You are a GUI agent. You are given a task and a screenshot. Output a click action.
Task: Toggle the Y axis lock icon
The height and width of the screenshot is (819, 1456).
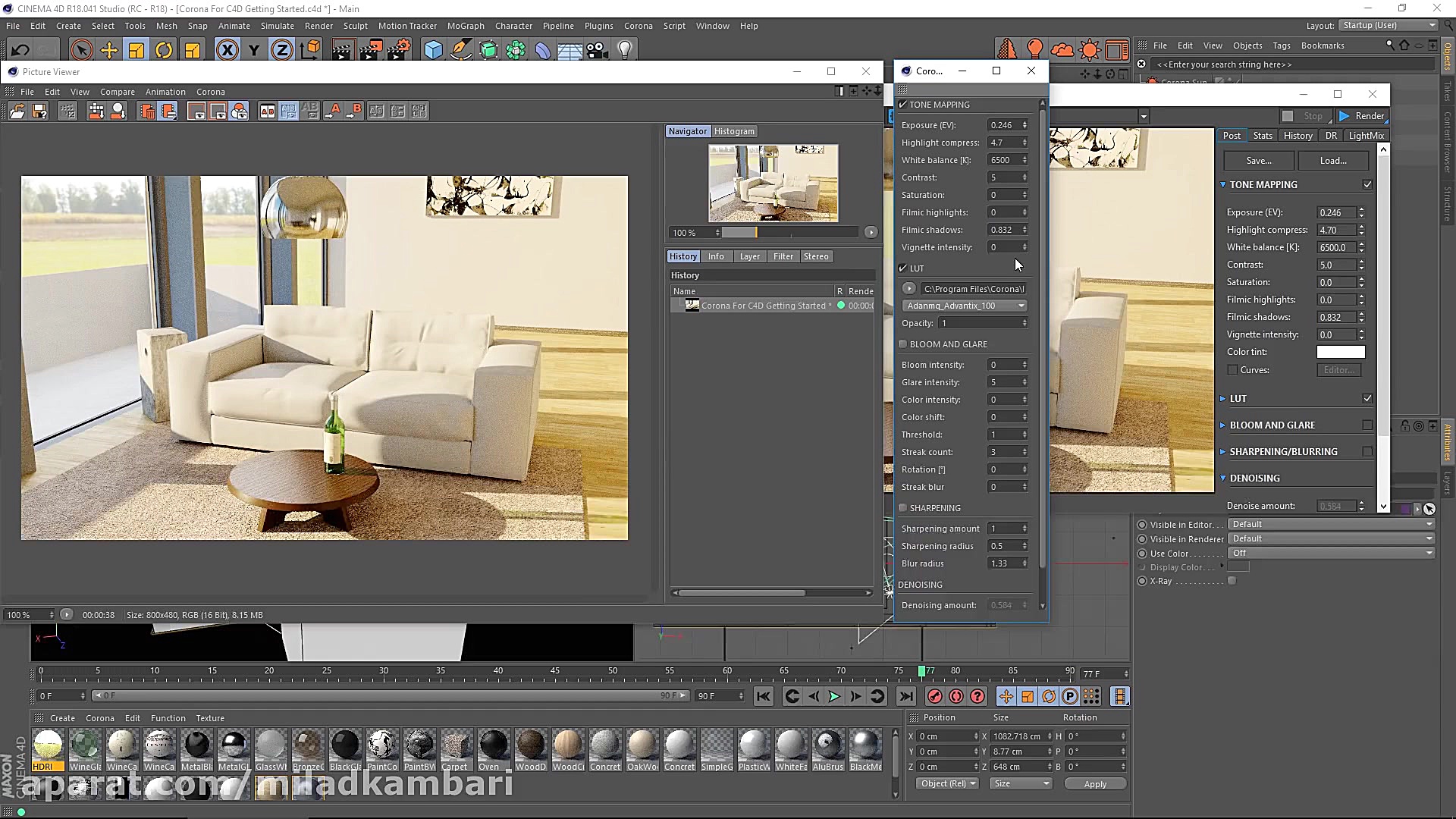(253, 49)
